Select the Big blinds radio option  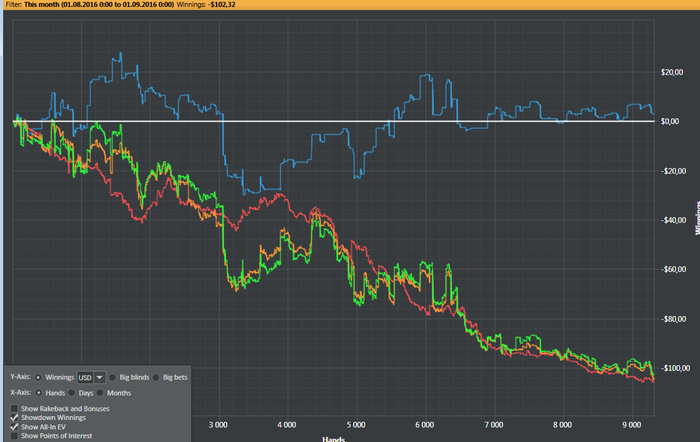(112, 378)
